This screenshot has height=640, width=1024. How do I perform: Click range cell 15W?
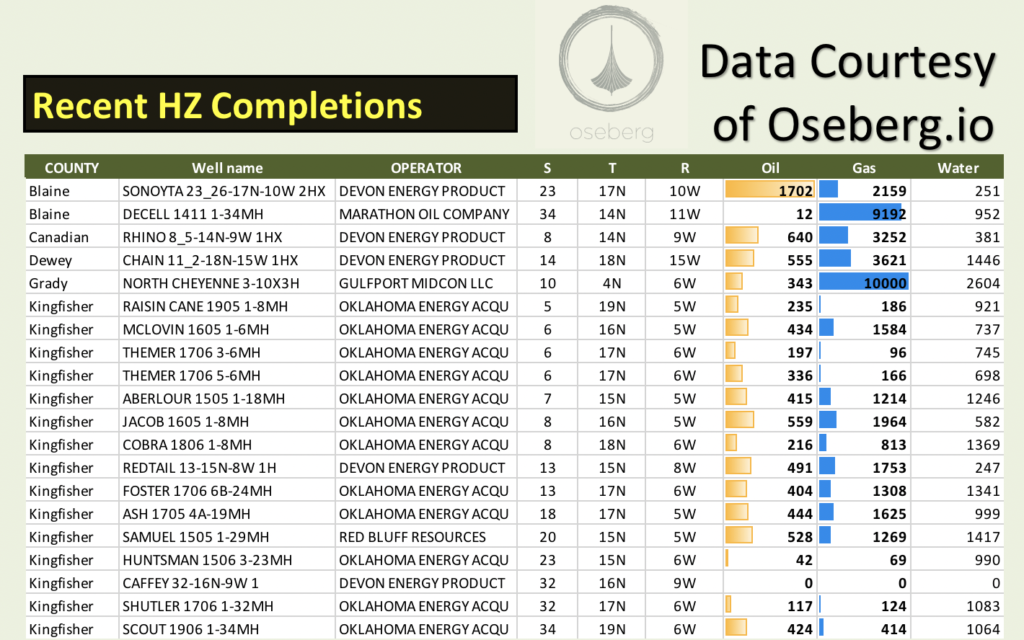684,260
